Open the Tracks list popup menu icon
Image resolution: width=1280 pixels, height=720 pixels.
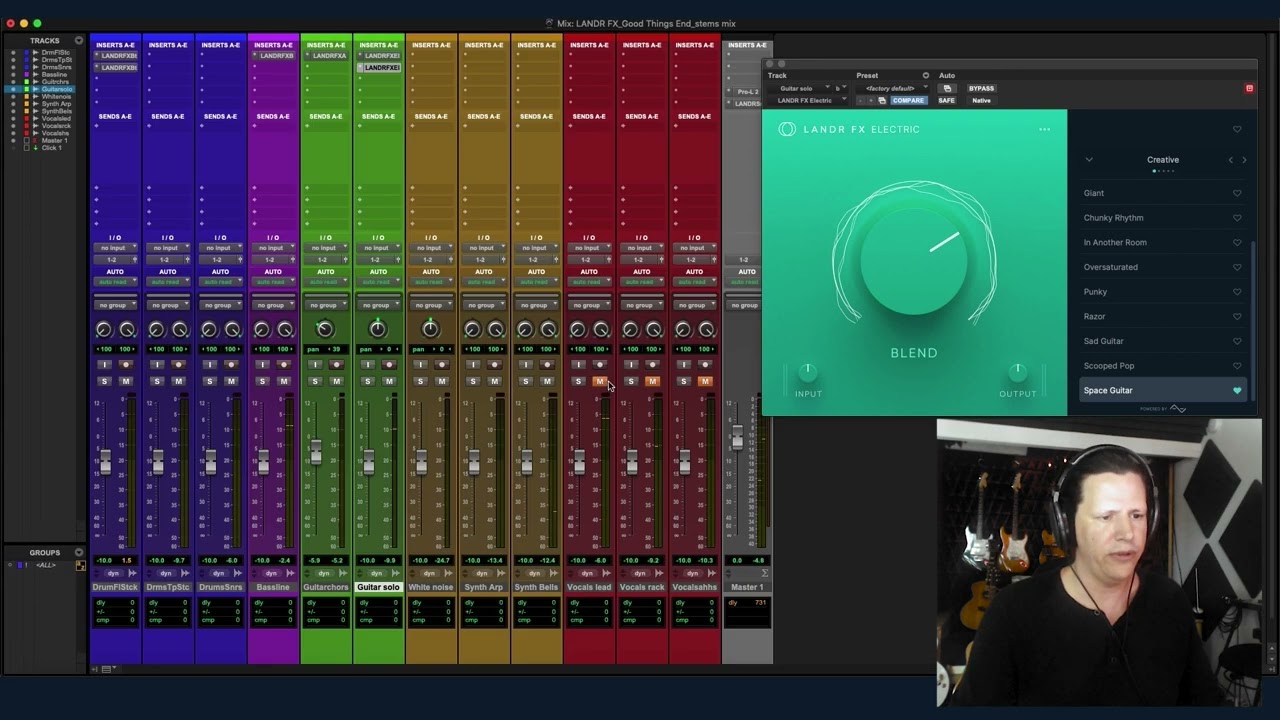point(79,41)
